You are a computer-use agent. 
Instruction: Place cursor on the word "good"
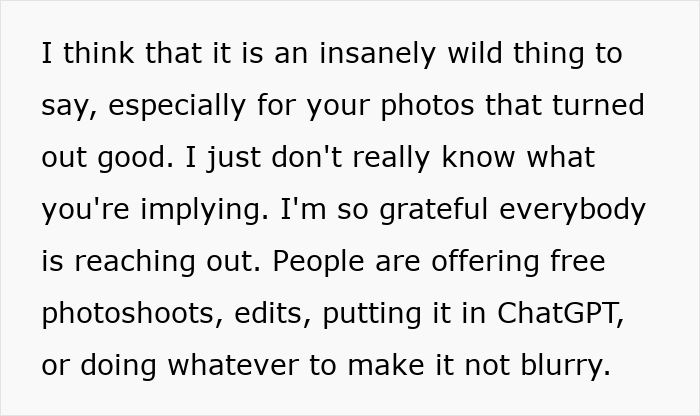point(143,157)
